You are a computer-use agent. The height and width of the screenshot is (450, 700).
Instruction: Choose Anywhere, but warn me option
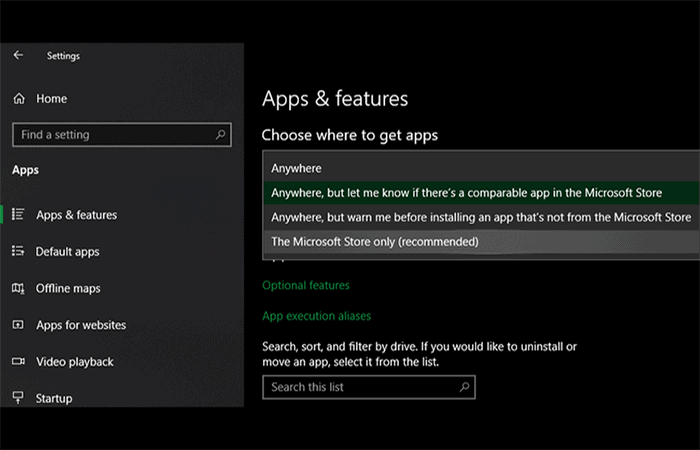point(481,217)
